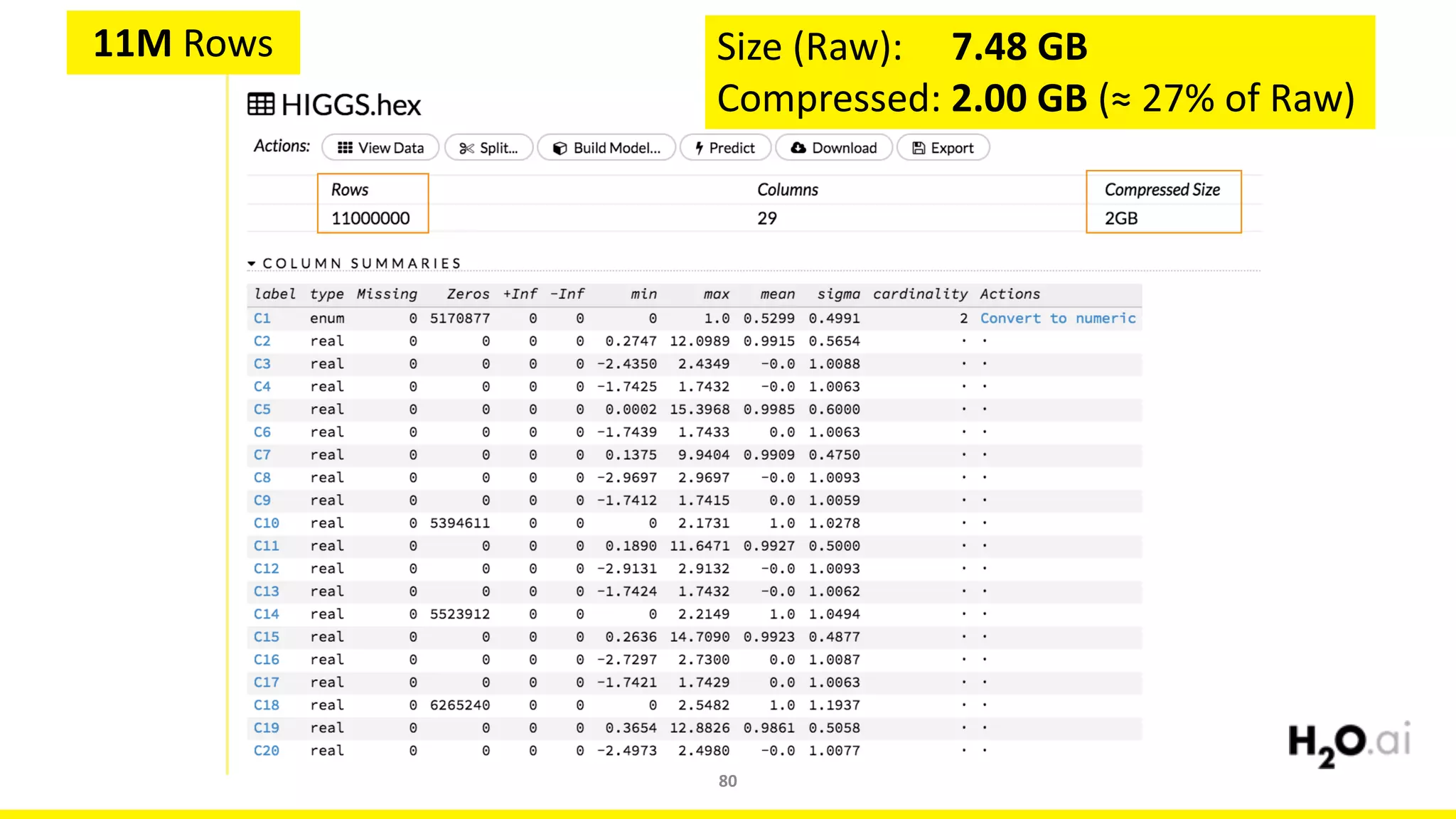Click C19 min value 0.3654
This screenshot has height=819, width=1456.
tap(631, 728)
